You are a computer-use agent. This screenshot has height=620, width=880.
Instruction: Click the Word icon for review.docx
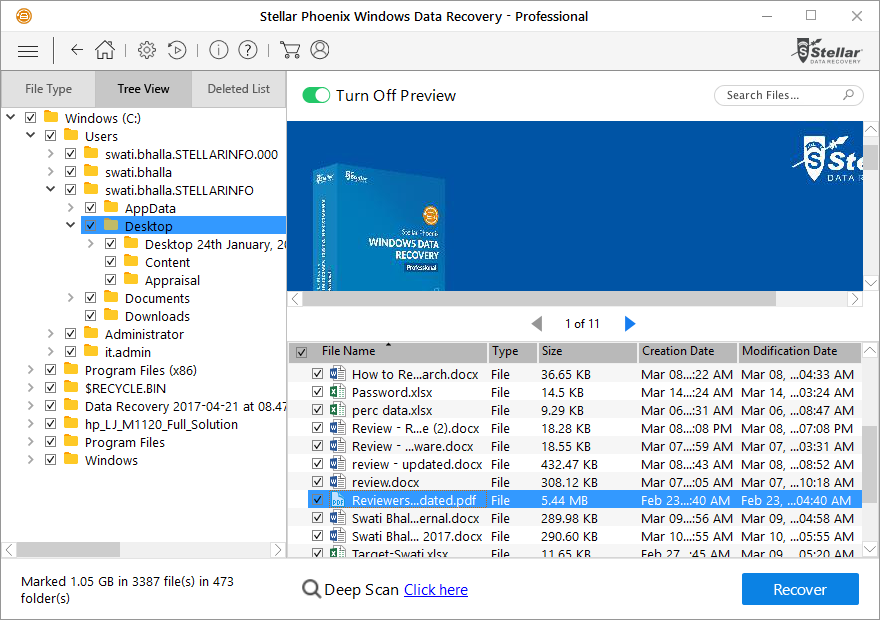[x=337, y=482]
